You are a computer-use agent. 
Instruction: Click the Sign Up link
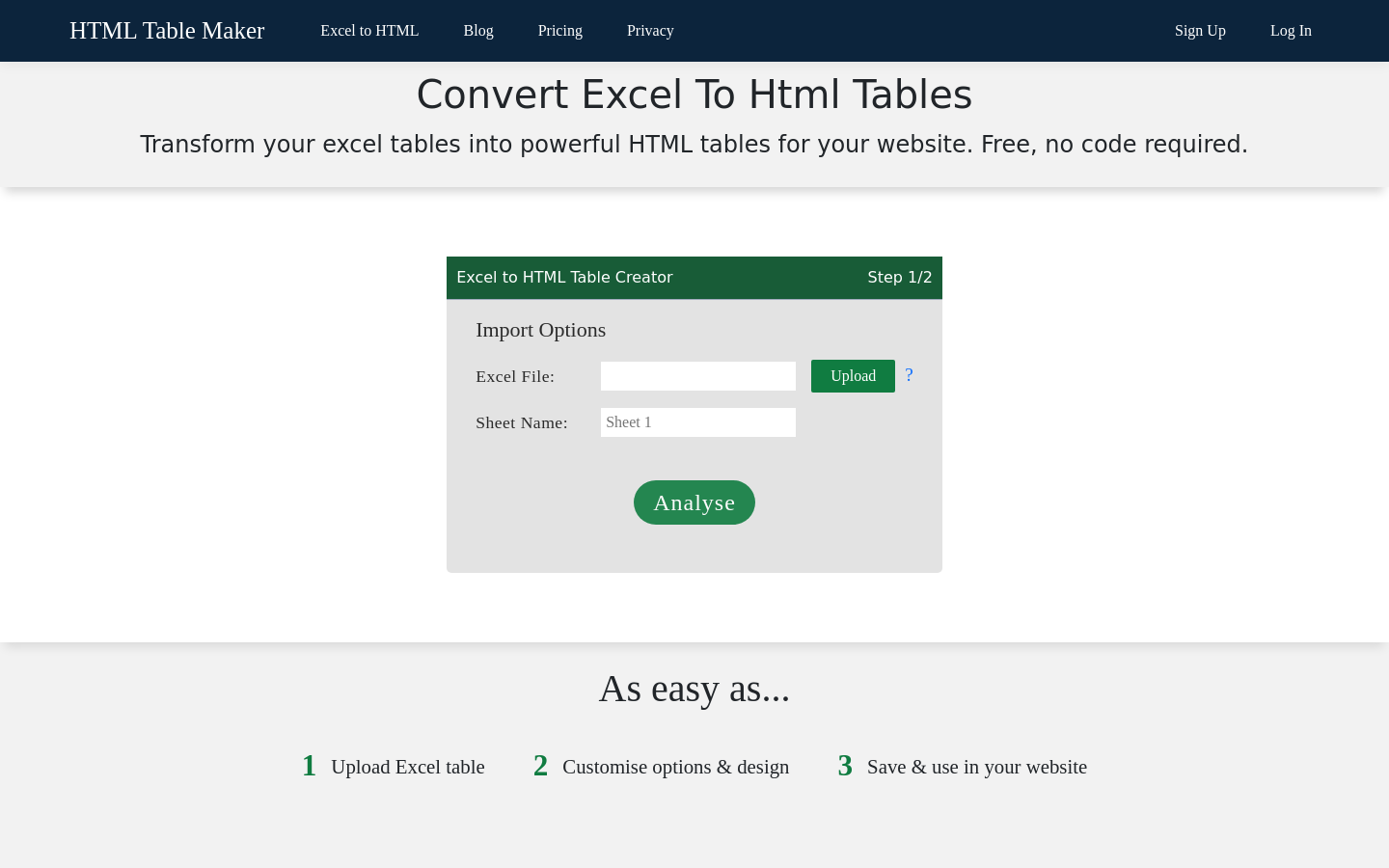(1200, 31)
